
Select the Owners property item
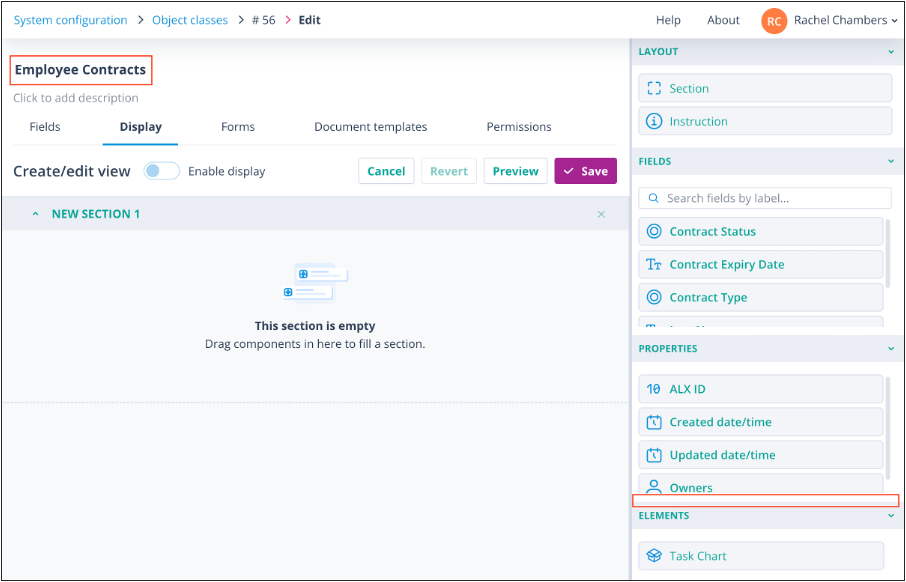pos(760,484)
